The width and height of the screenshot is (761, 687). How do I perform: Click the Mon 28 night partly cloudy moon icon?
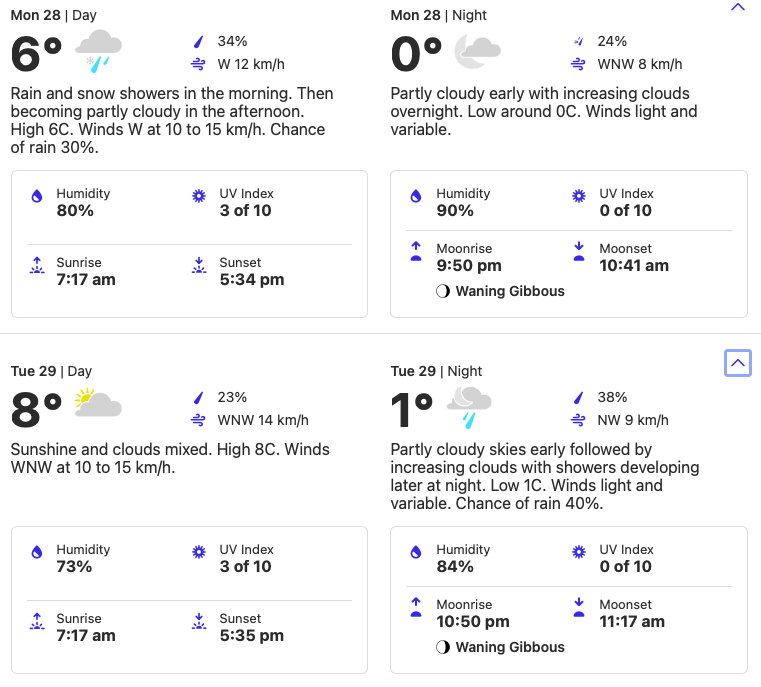(x=477, y=50)
